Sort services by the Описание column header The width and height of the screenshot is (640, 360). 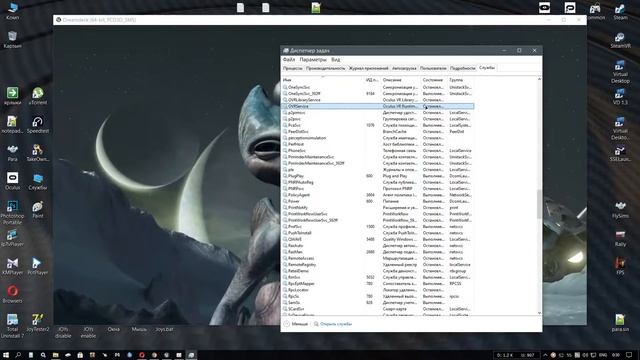tap(400, 80)
